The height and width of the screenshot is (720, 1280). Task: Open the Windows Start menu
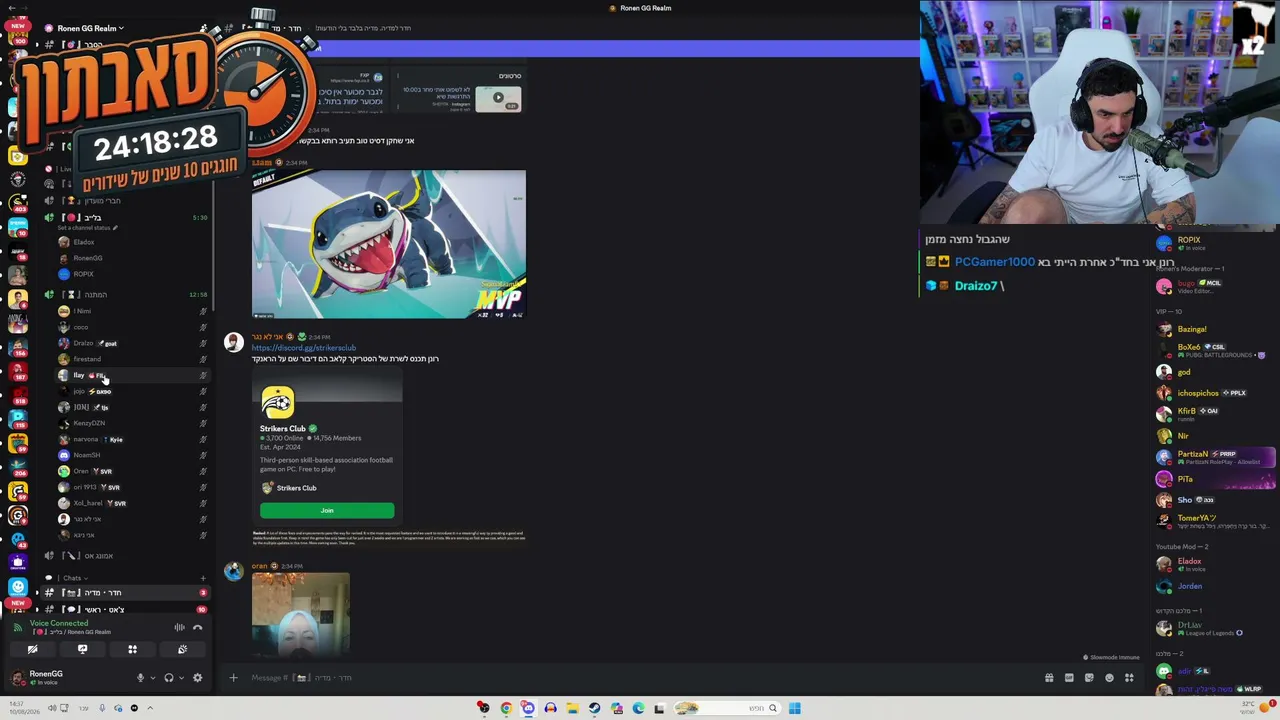(x=794, y=708)
